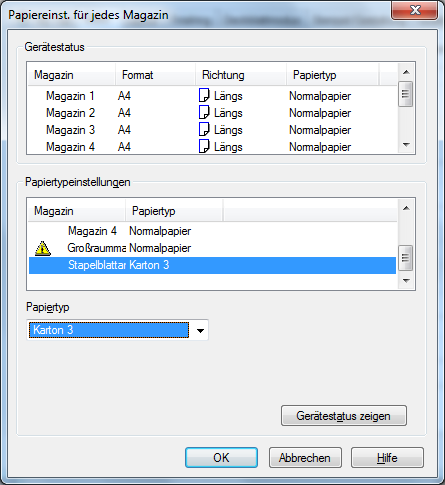Click the Längs orientation icon for Magazin 1
The height and width of the screenshot is (485, 445).
(x=204, y=95)
